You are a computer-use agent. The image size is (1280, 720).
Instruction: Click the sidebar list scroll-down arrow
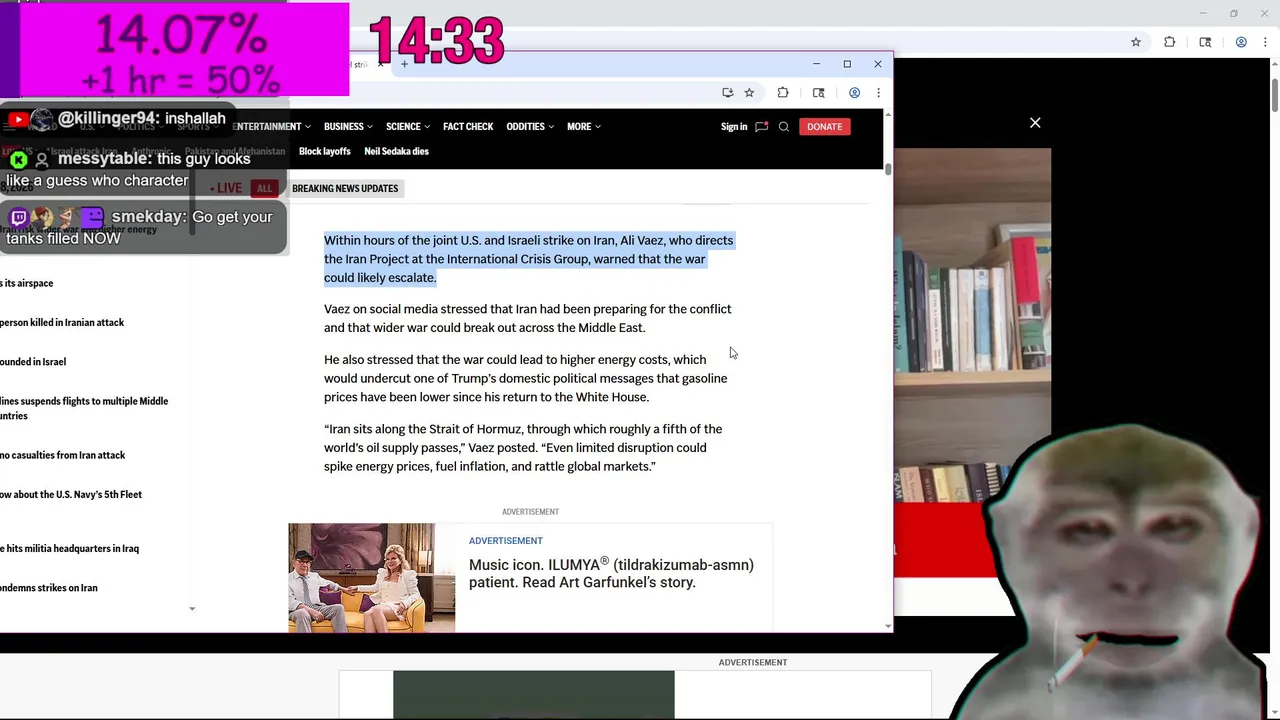(192, 608)
